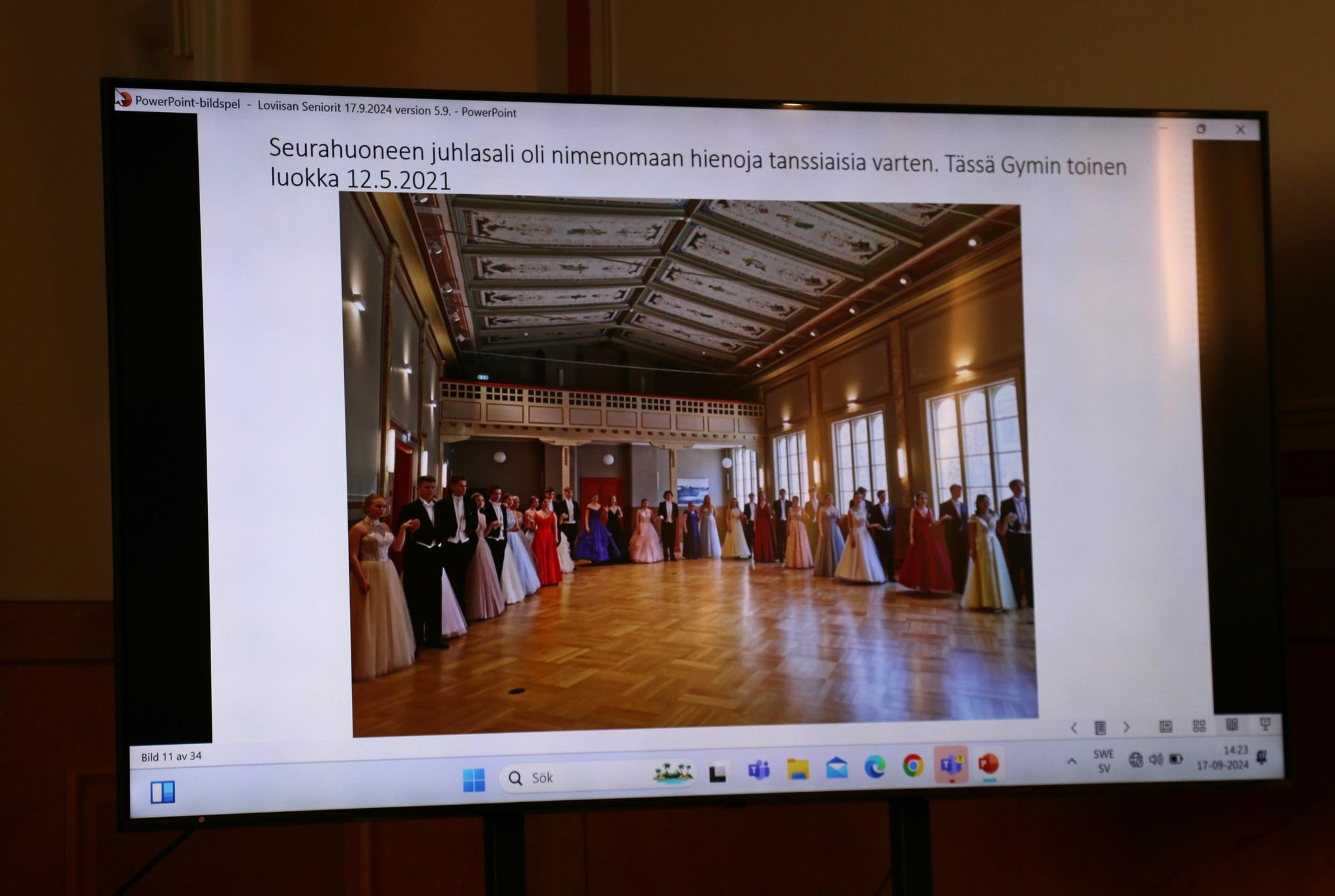Advance to the next slide arrow

coord(1126,727)
